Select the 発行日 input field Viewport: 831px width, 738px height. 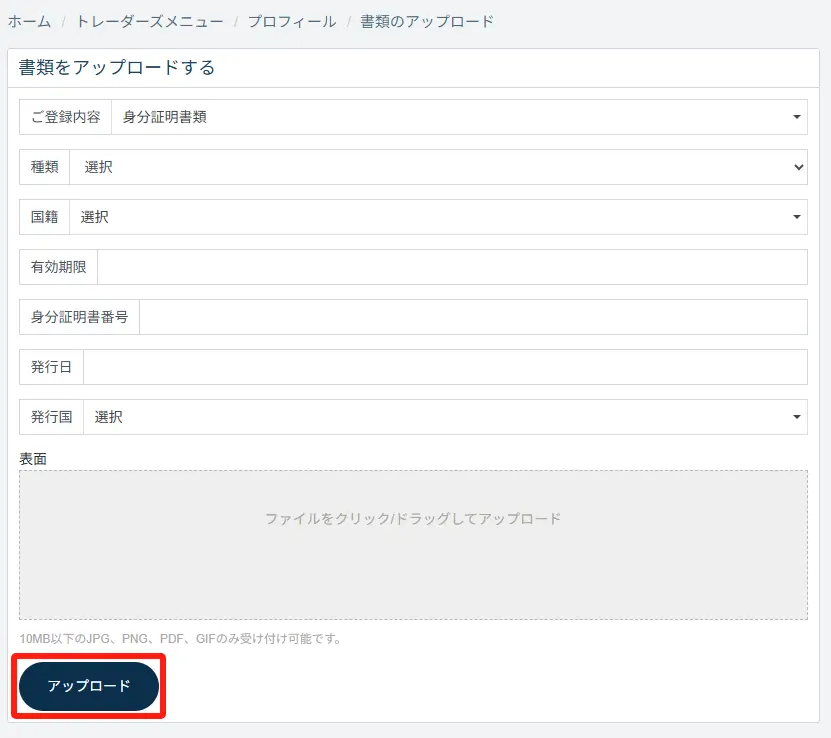444,367
